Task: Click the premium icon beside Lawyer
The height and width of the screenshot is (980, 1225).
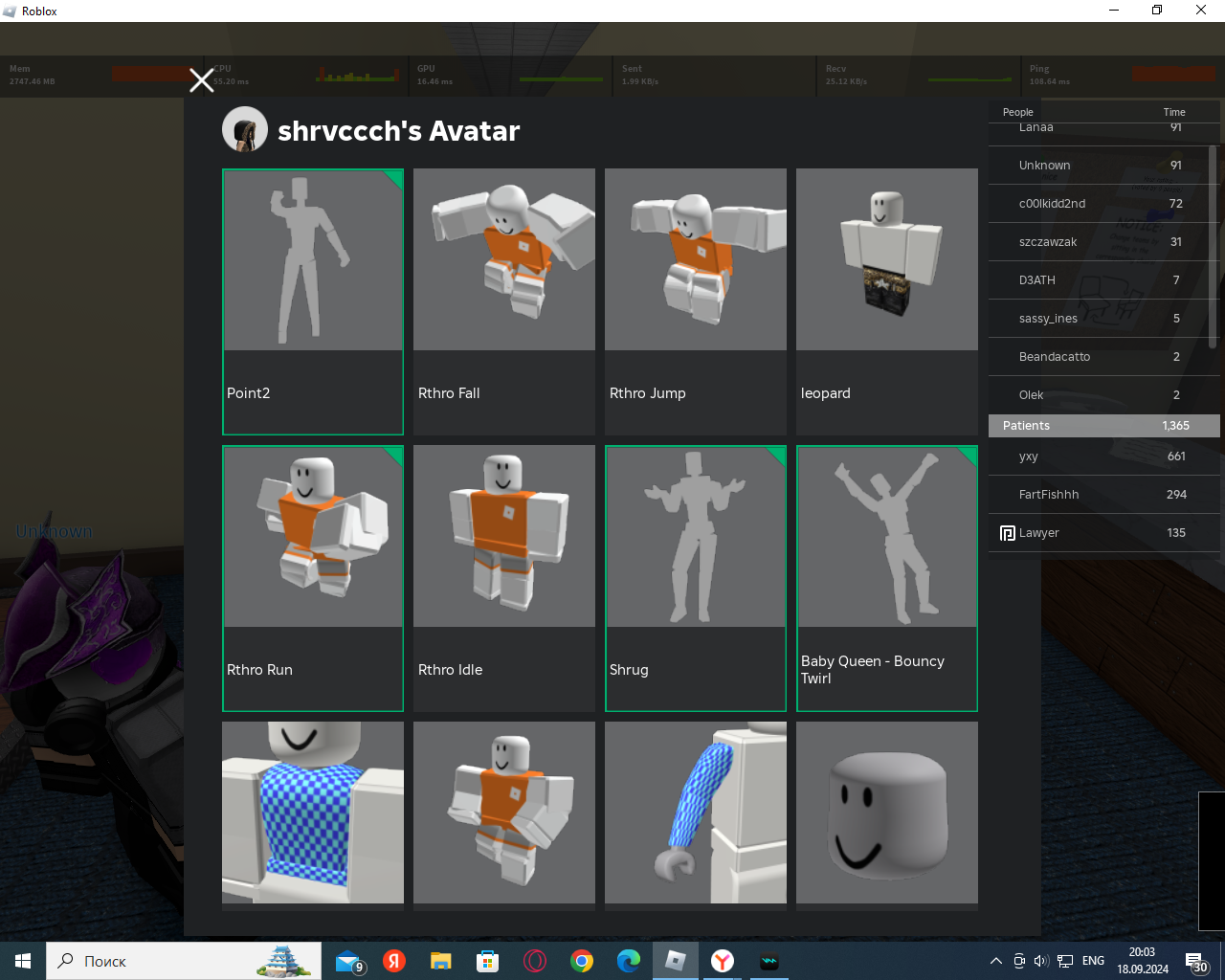Action: (1007, 533)
